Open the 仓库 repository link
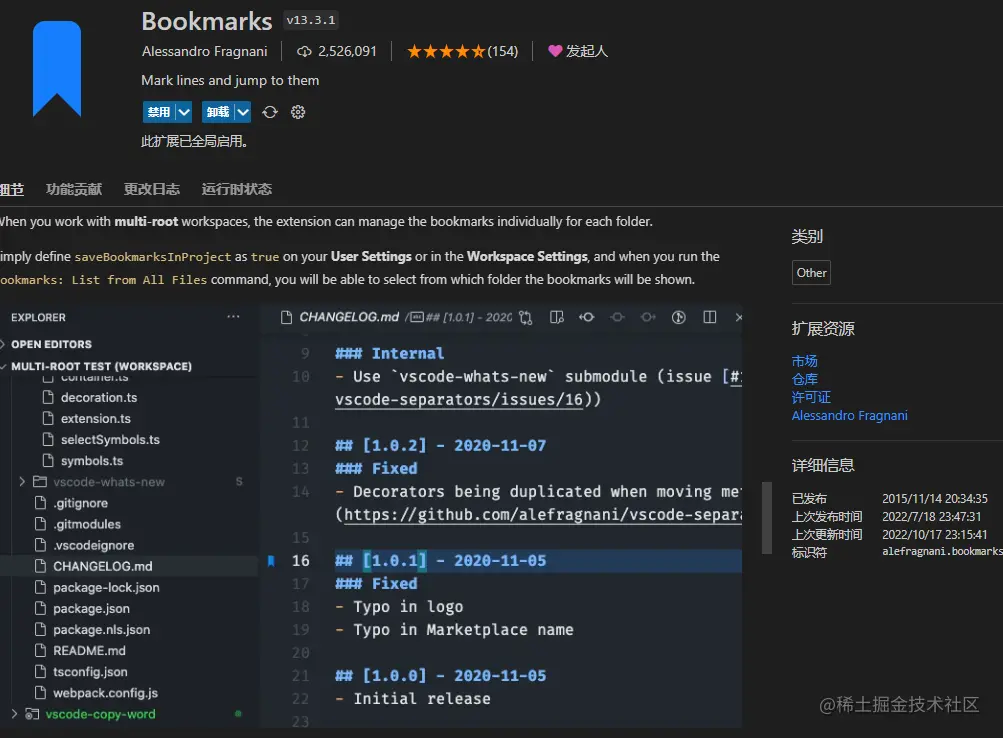Image resolution: width=1003 pixels, height=738 pixels. (804, 379)
